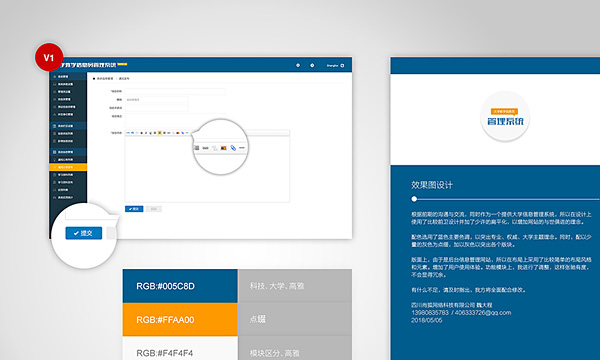Click the magnified 提交 submit button
Screen dimensions: 600x360
coord(84,233)
